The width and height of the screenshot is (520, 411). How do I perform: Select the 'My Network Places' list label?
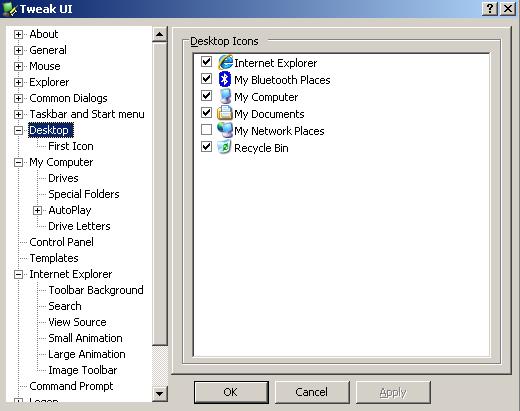tap(279, 131)
